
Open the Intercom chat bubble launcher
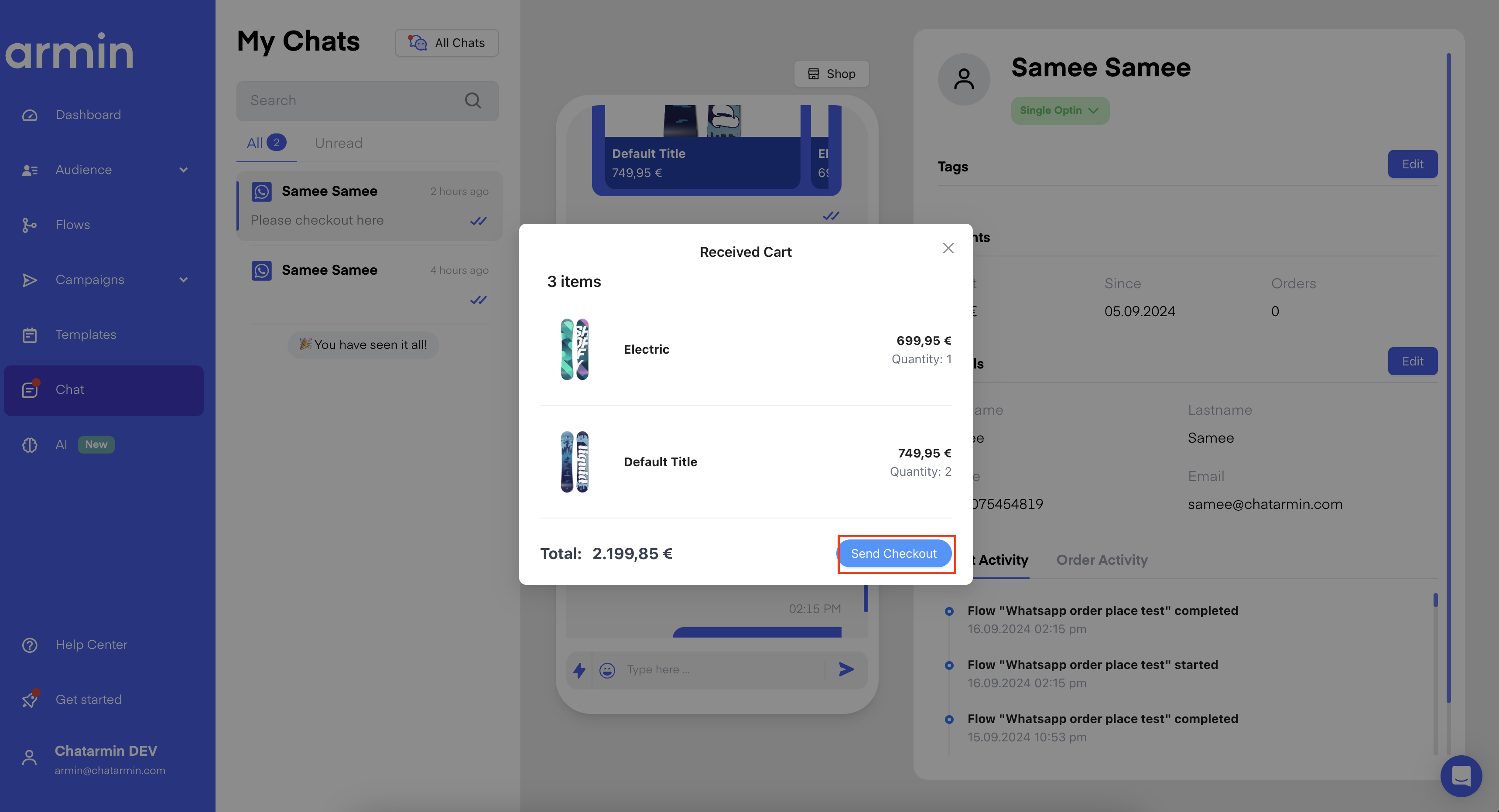click(x=1461, y=775)
